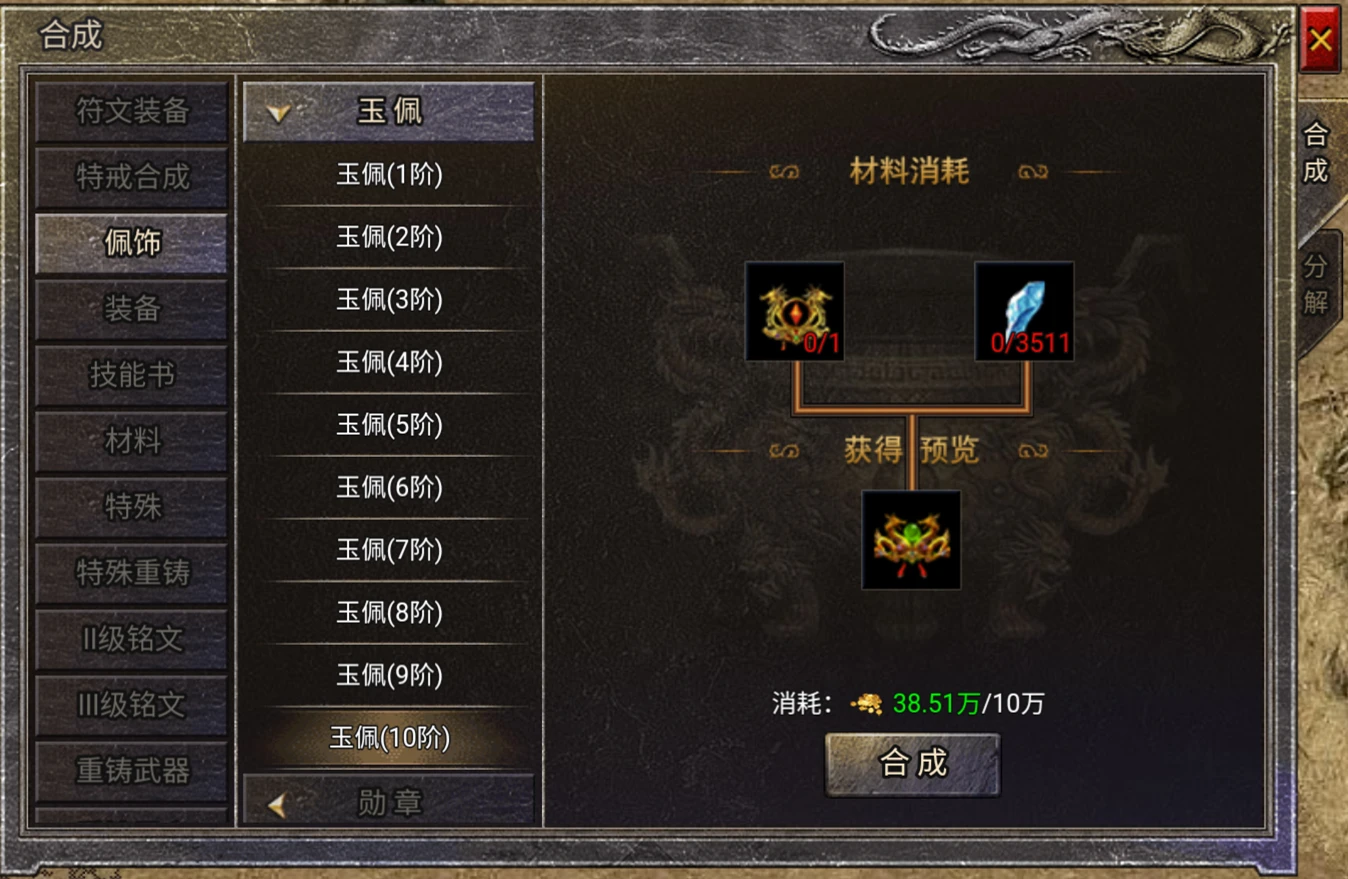Open the 特戒合成 category
Viewport: 1348px width, 879px height.
[x=132, y=177]
